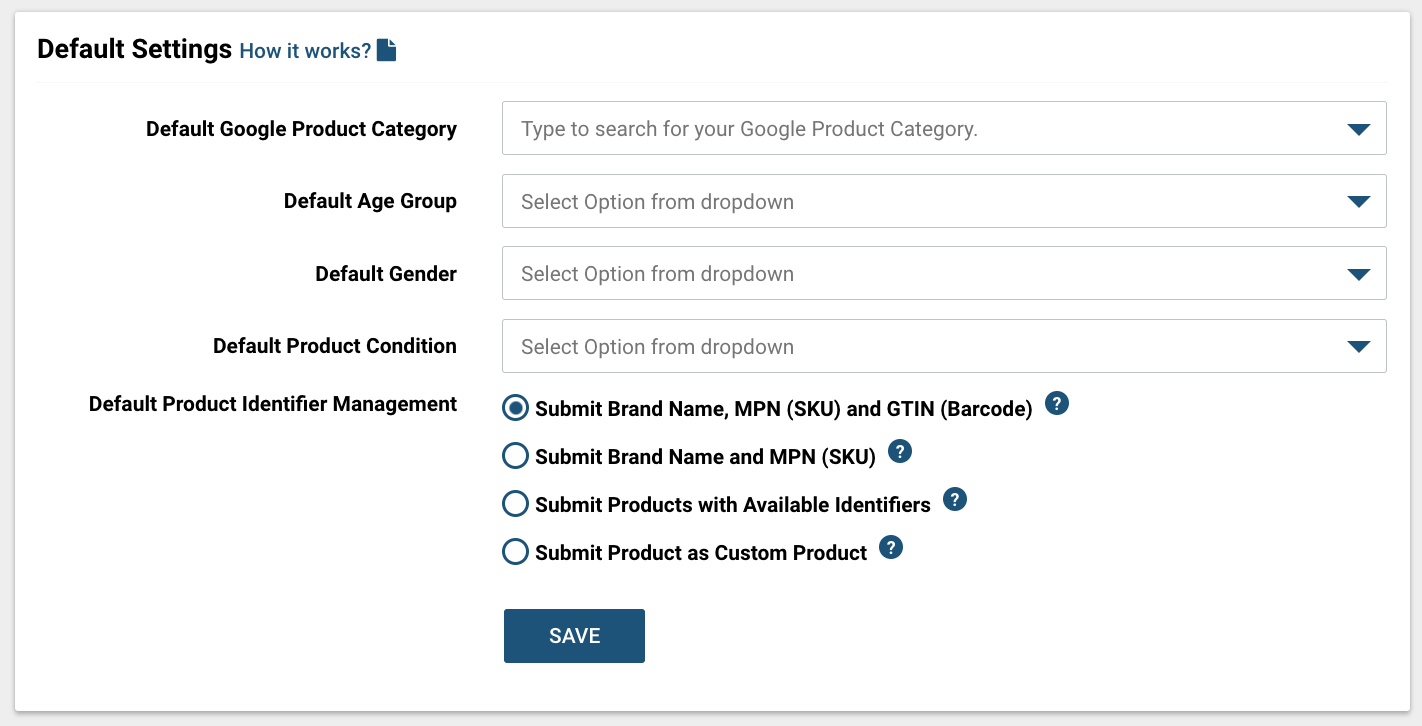Image resolution: width=1422 pixels, height=726 pixels.
Task: Click the Default Gender field placeholder text
Action: (657, 274)
